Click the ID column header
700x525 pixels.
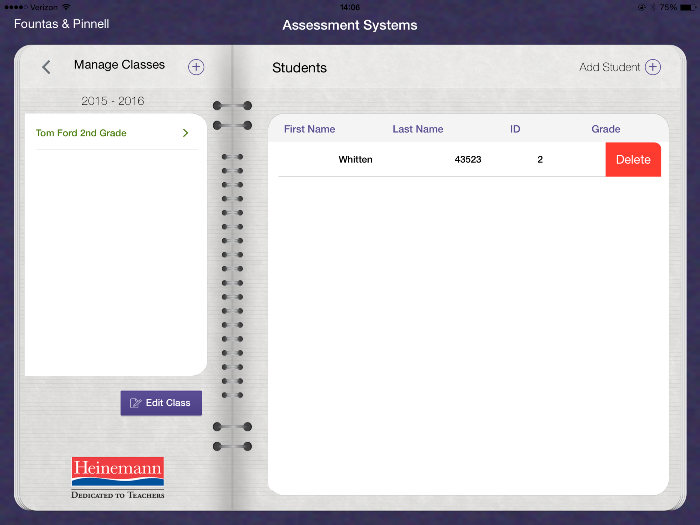(x=515, y=129)
